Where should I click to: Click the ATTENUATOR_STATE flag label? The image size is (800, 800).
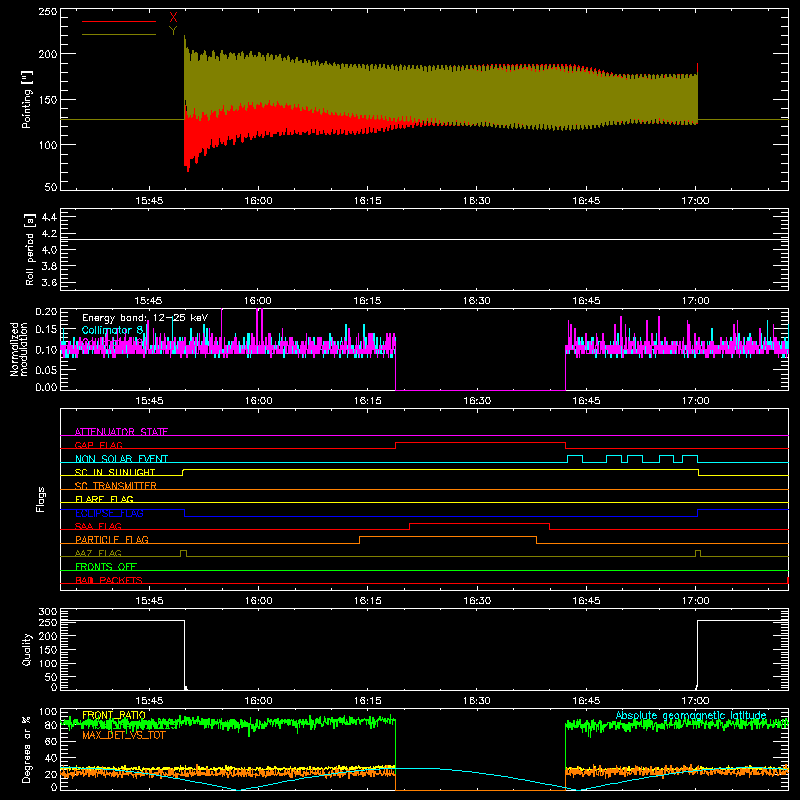pos(121,432)
